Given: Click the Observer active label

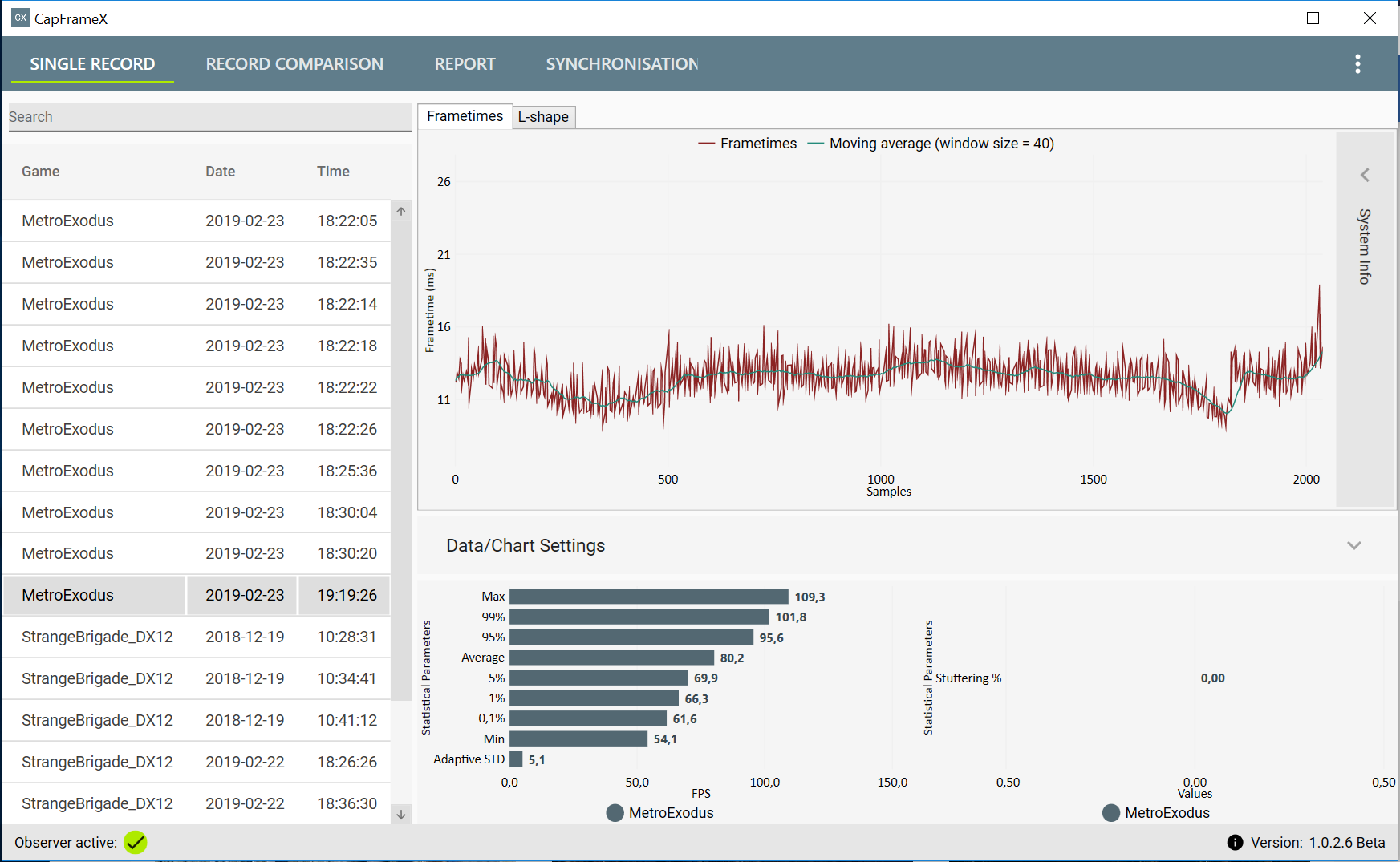Looking at the screenshot, I should coord(66,842).
